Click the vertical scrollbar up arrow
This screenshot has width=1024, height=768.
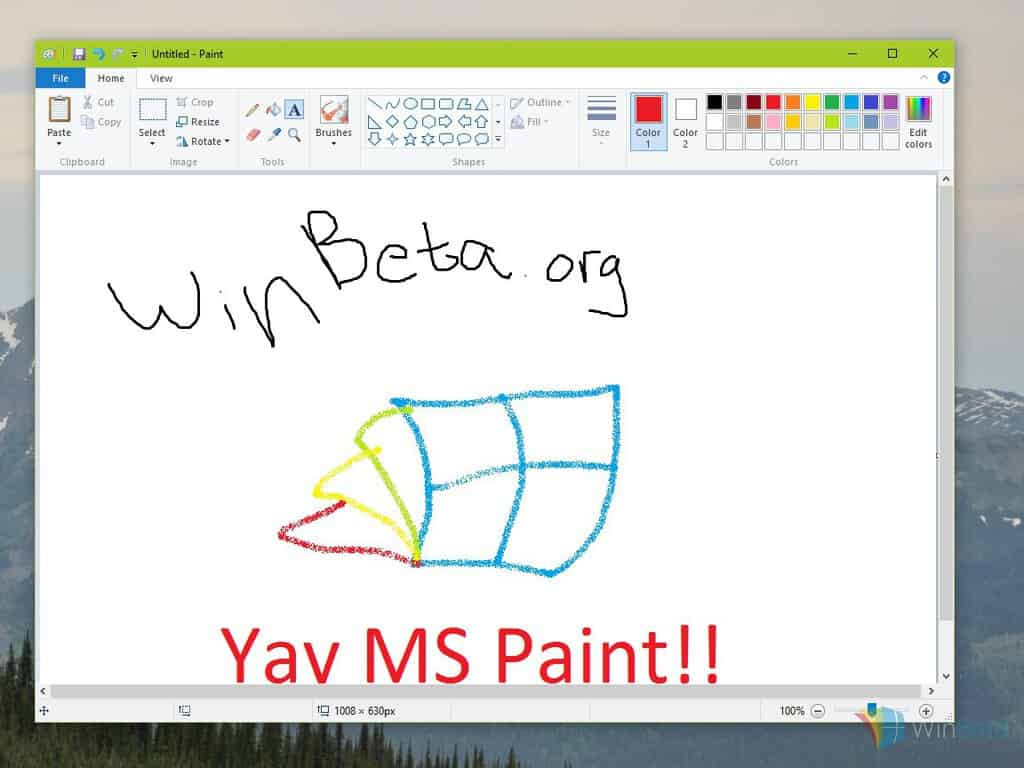pyautogui.click(x=946, y=179)
